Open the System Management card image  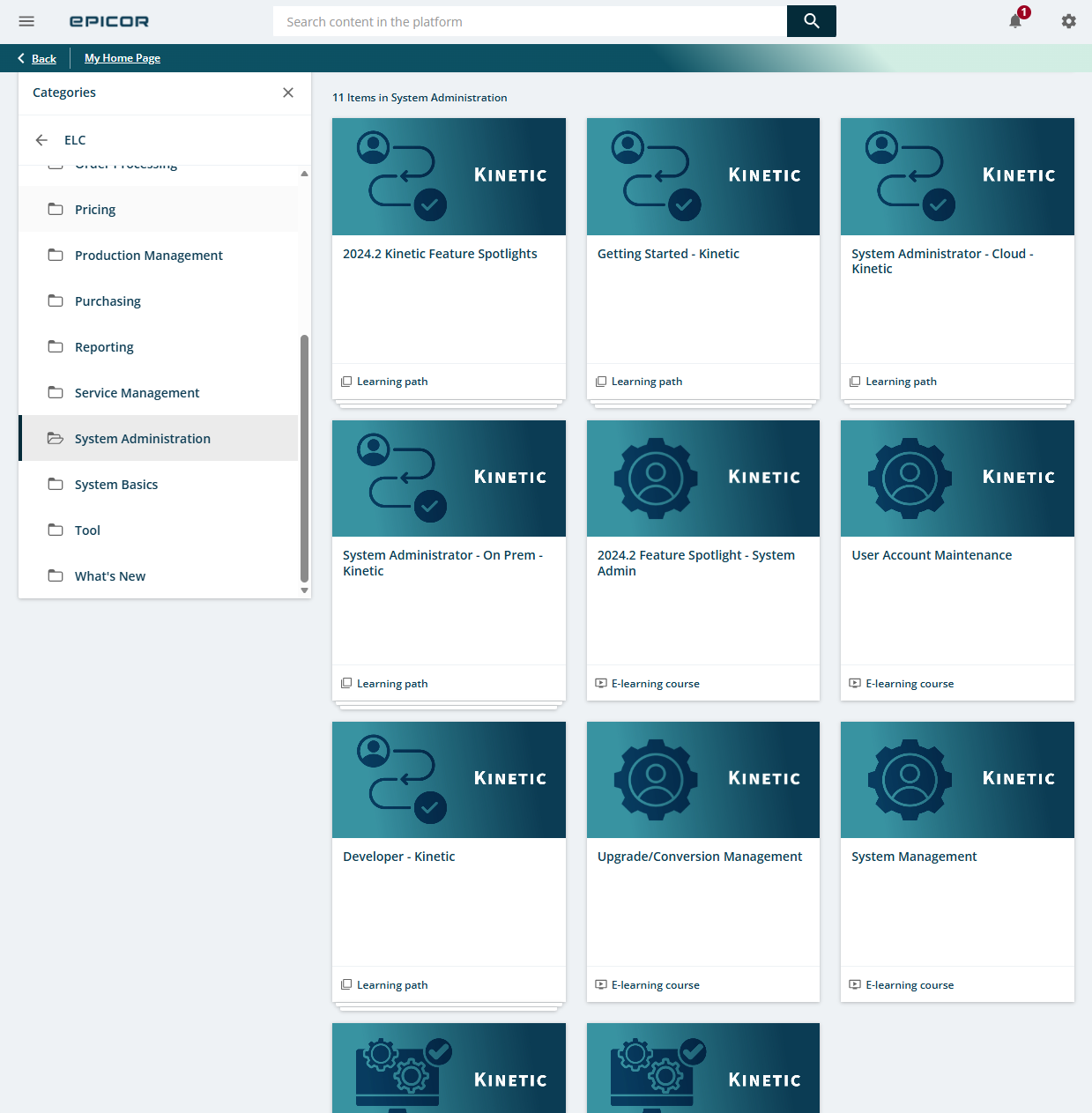pyautogui.click(x=957, y=780)
